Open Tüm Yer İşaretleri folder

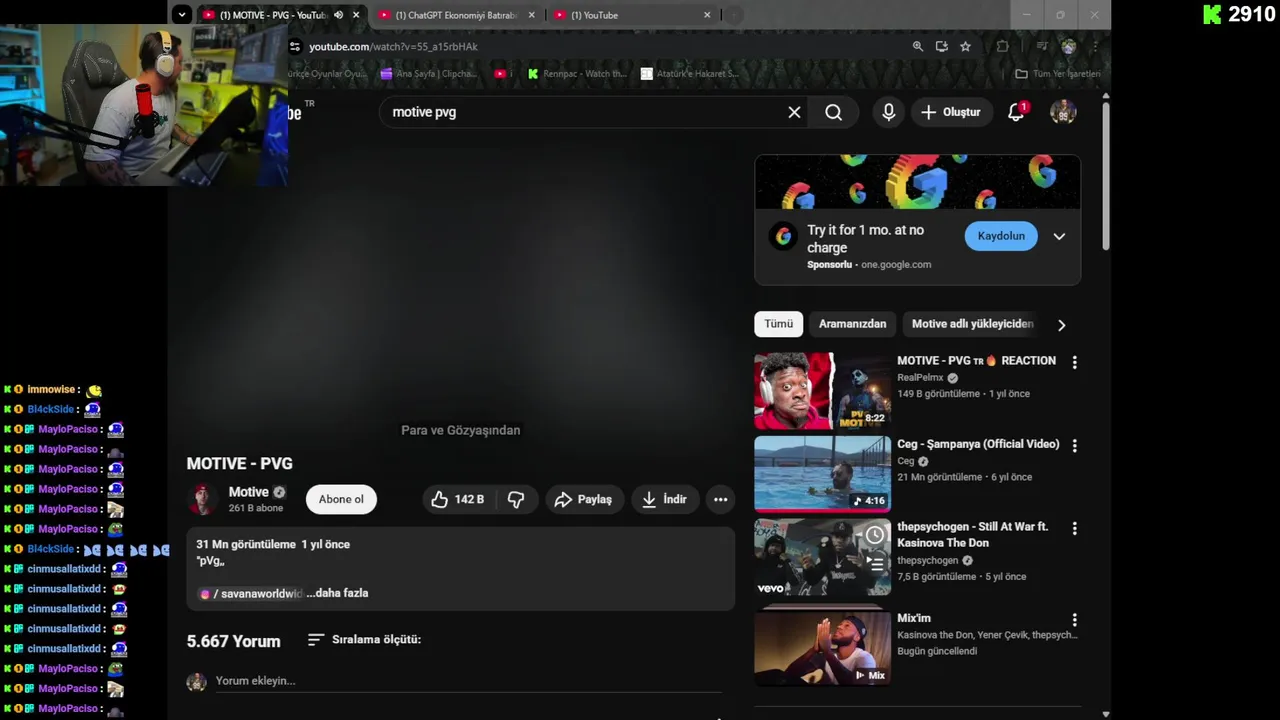1057,74
